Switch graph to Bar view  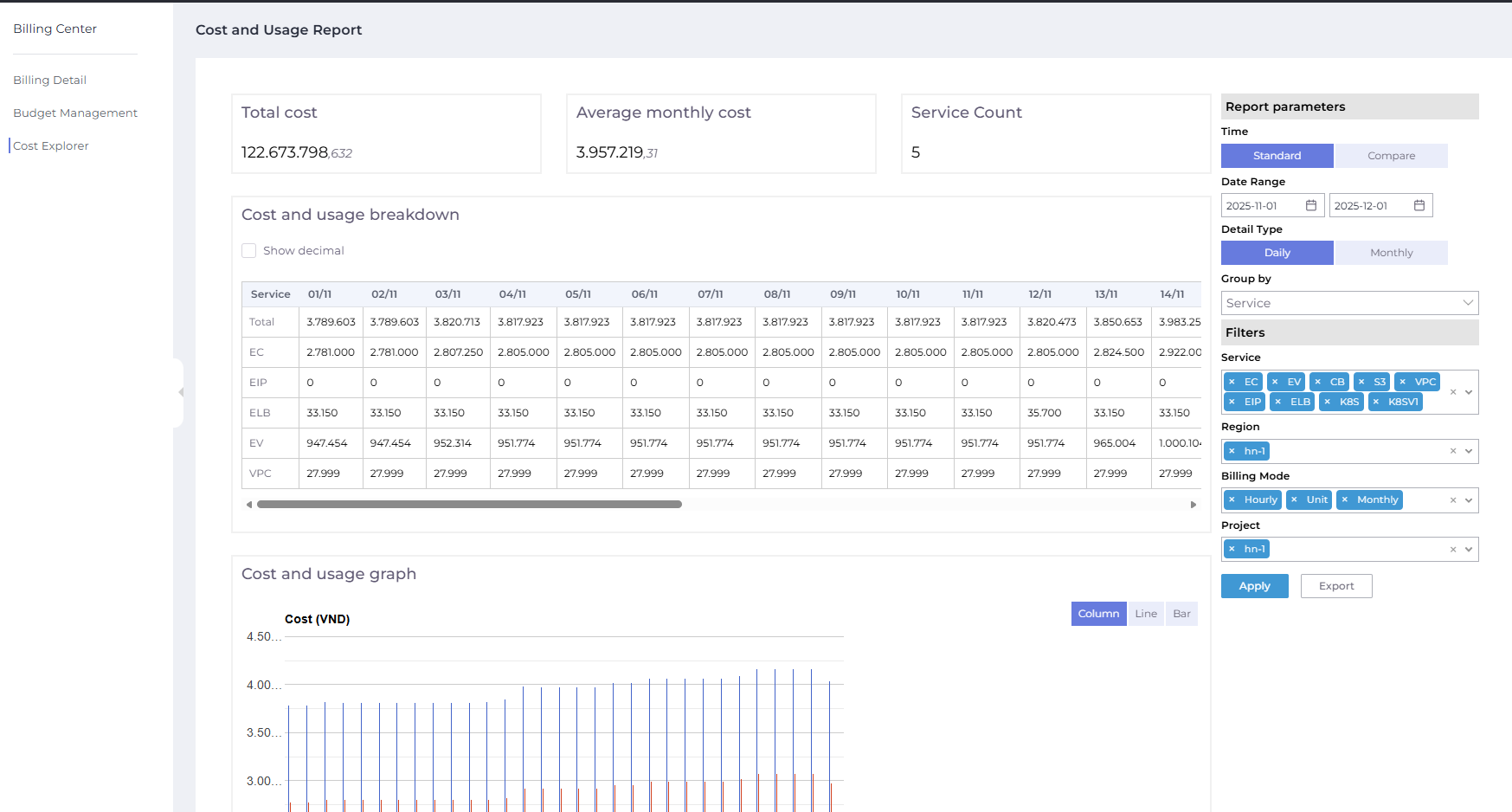1181,614
